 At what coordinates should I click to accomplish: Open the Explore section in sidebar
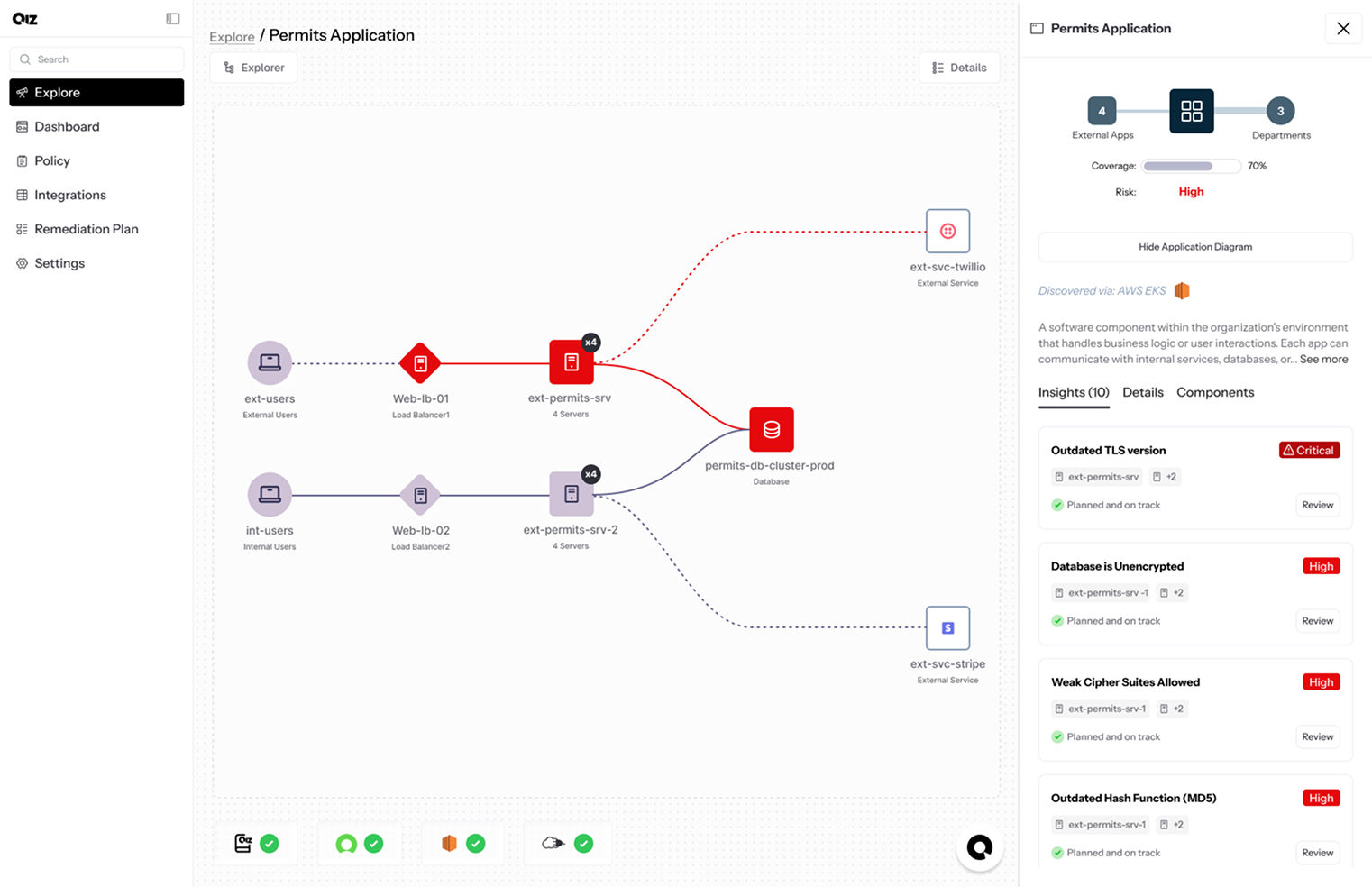96,92
